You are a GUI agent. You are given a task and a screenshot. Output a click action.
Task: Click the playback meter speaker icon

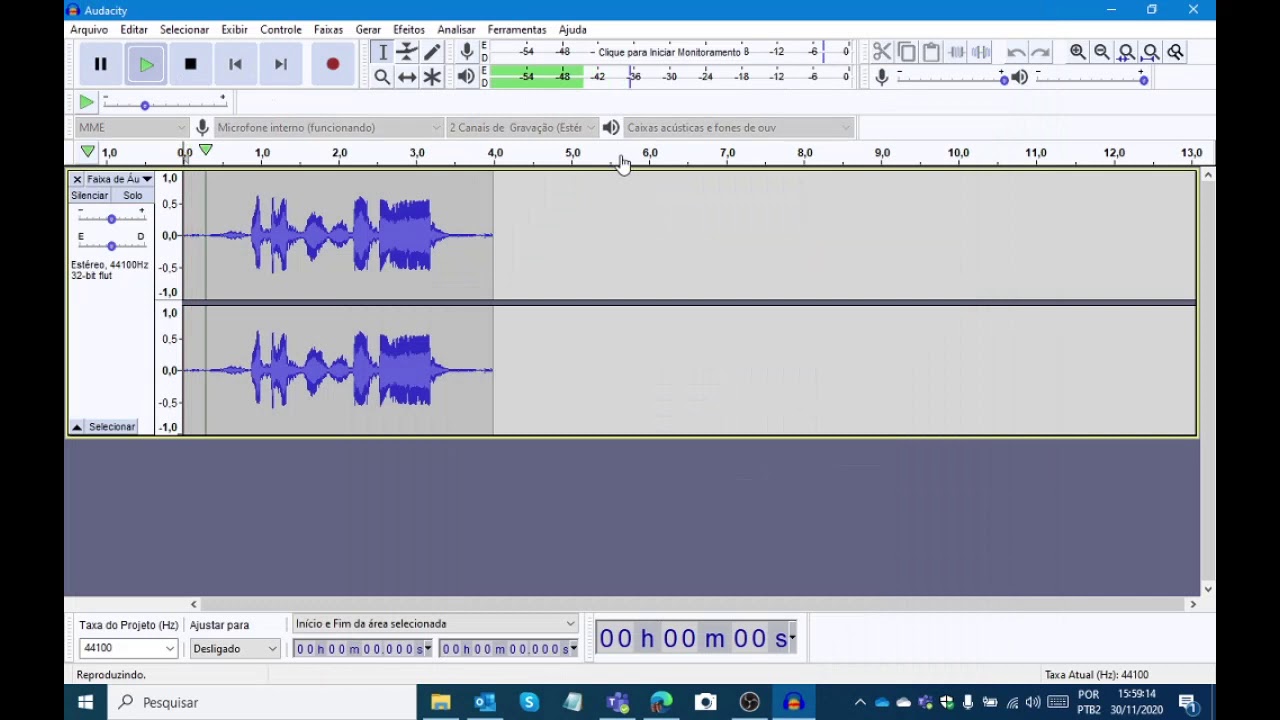coord(467,77)
